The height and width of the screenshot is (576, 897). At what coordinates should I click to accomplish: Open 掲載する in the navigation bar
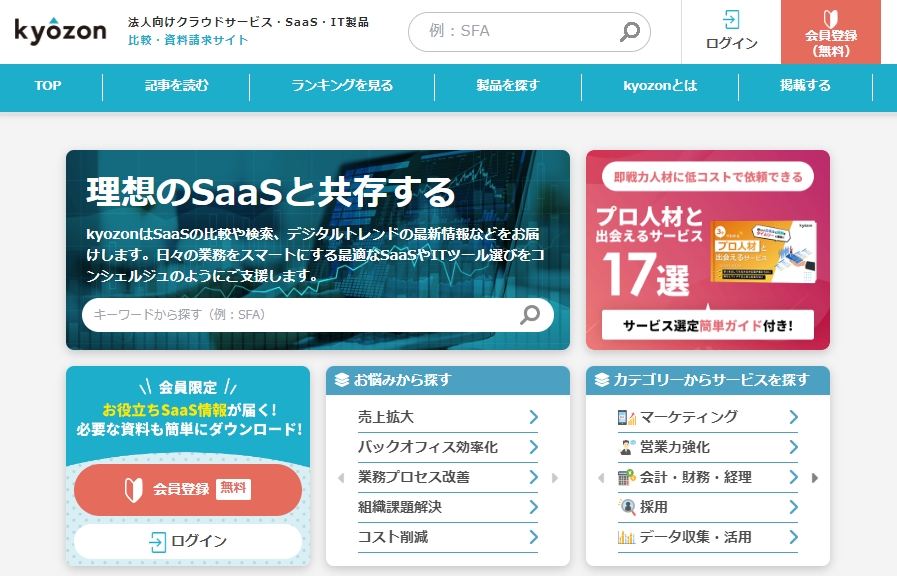[x=805, y=86]
